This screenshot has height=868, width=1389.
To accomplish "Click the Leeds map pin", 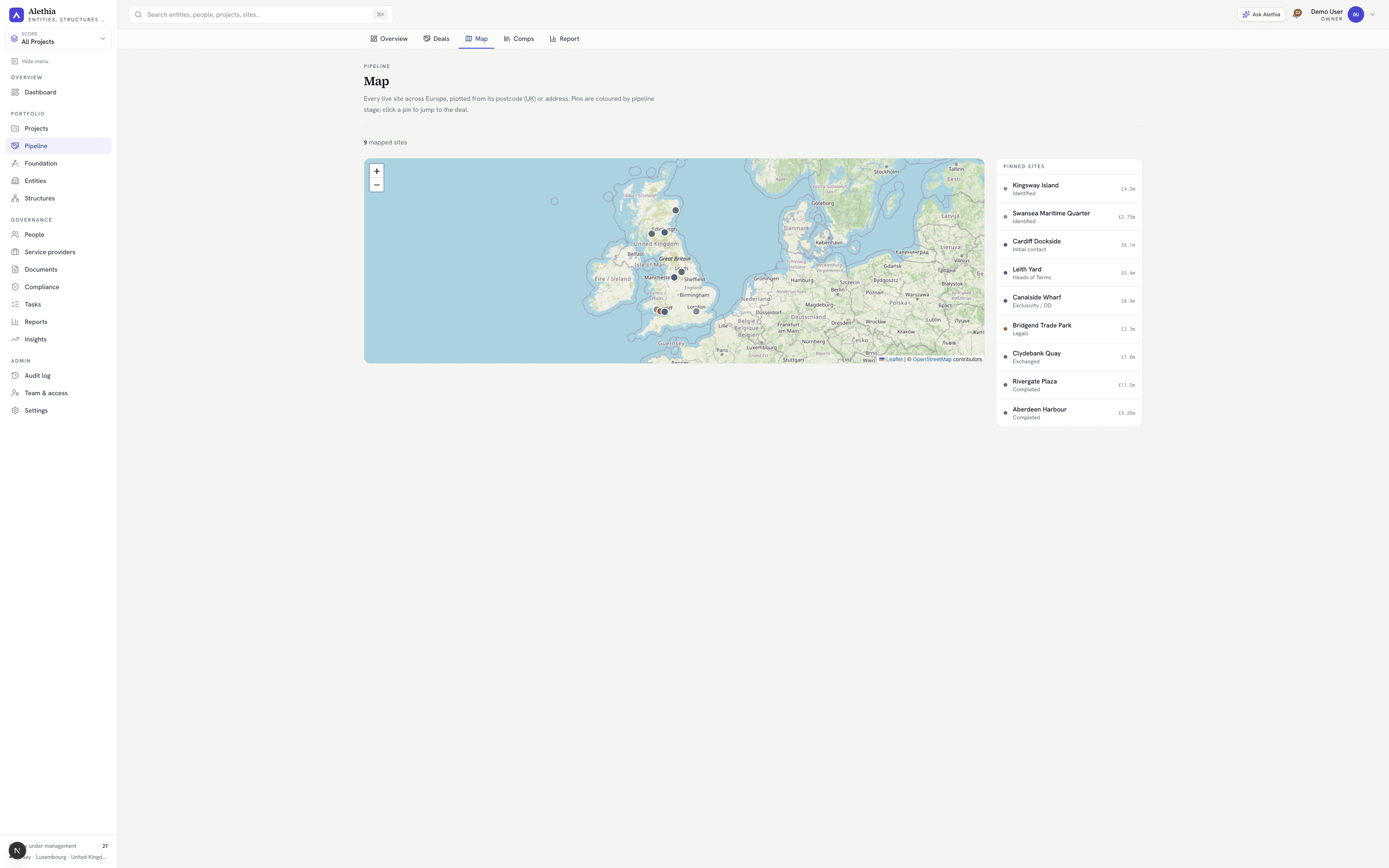I will click(x=682, y=272).
